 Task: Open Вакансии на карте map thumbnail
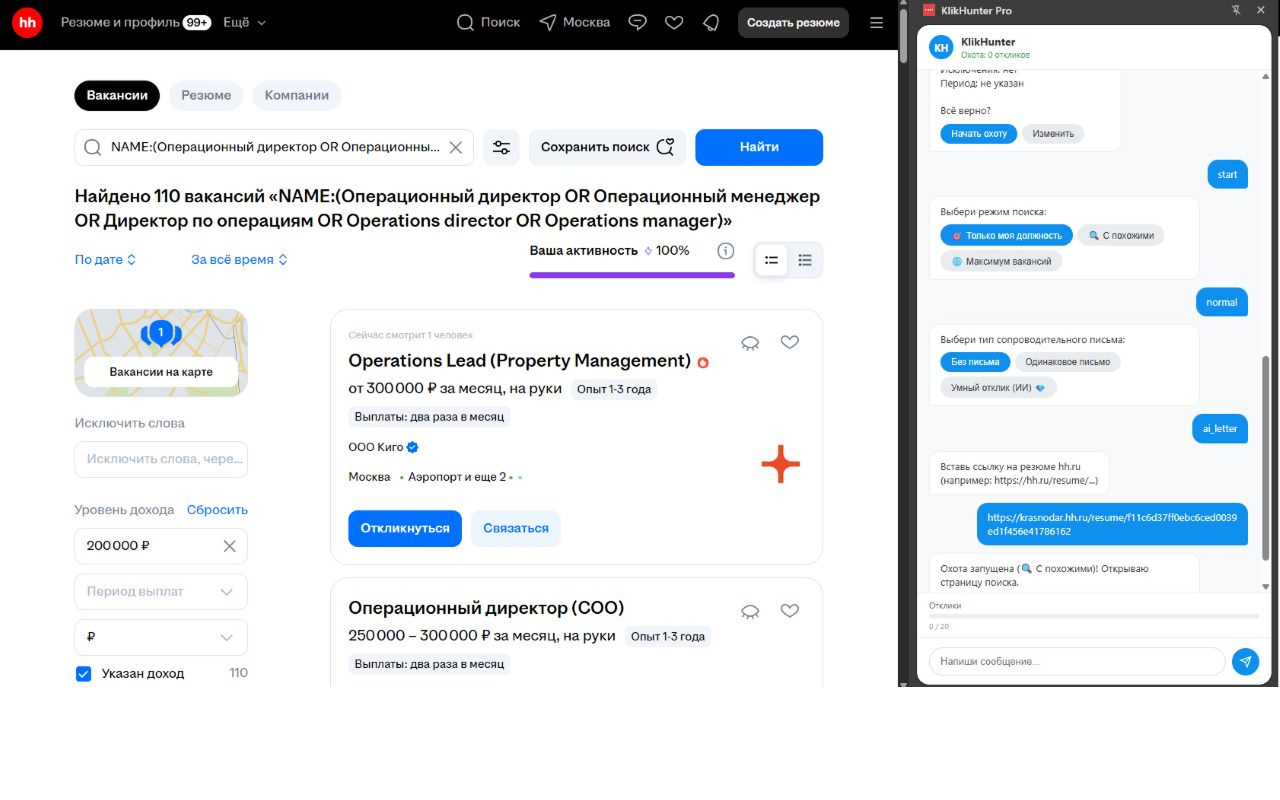[x=161, y=353]
